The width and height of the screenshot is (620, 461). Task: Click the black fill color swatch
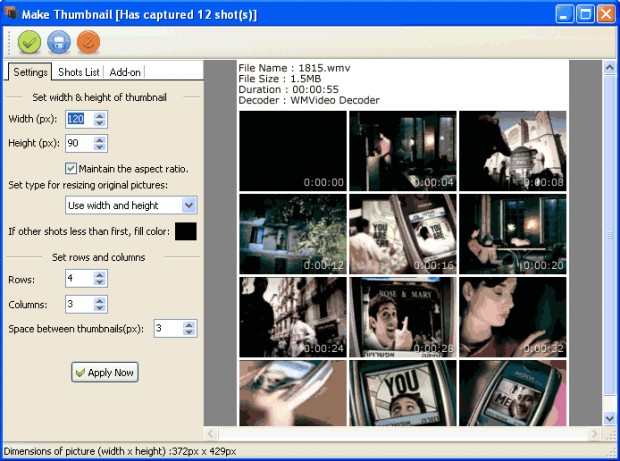(x=186, y=231)
